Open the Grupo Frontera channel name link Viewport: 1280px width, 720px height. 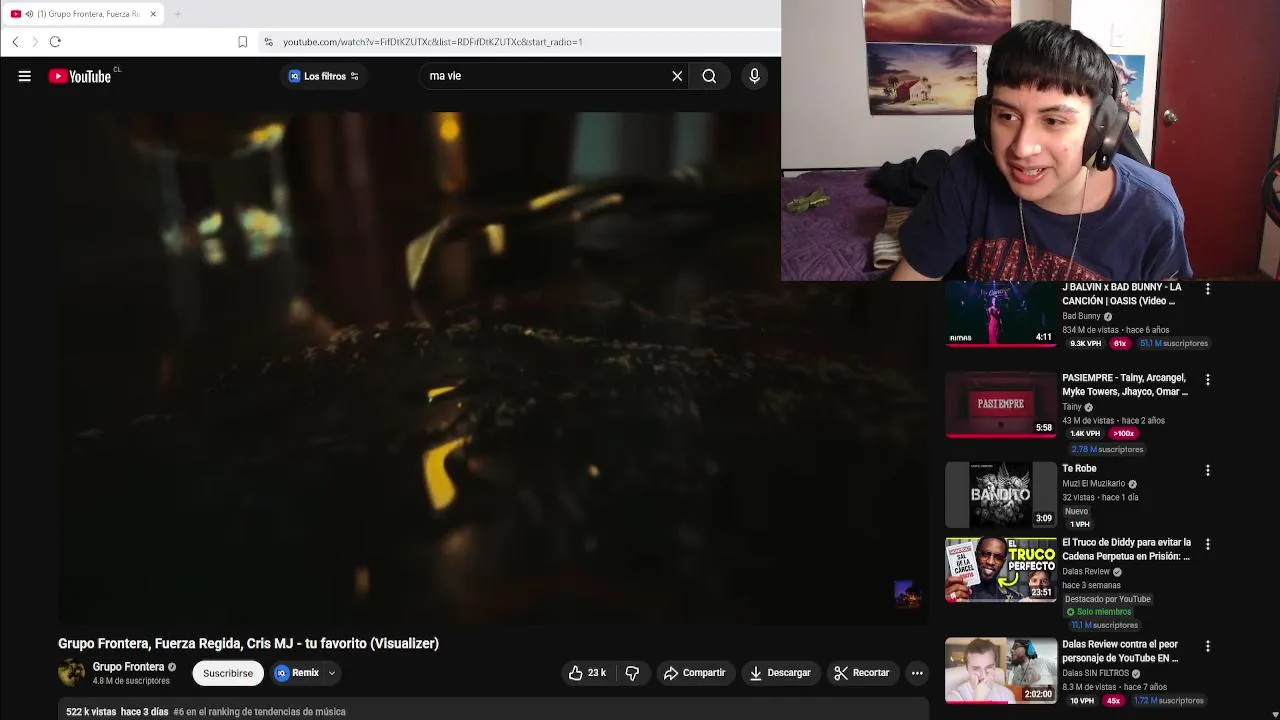(x=128, y=667)
